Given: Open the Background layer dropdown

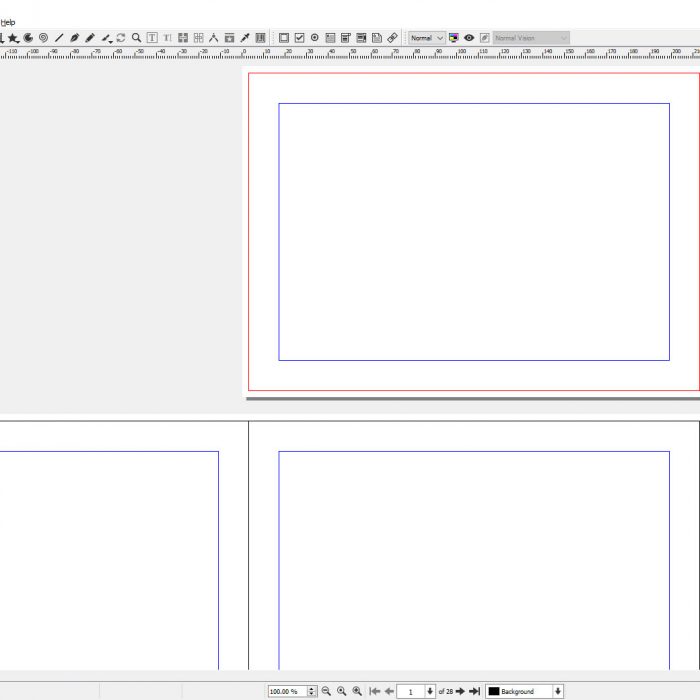Looking at the screenshot, I should (x=557, y=691).
